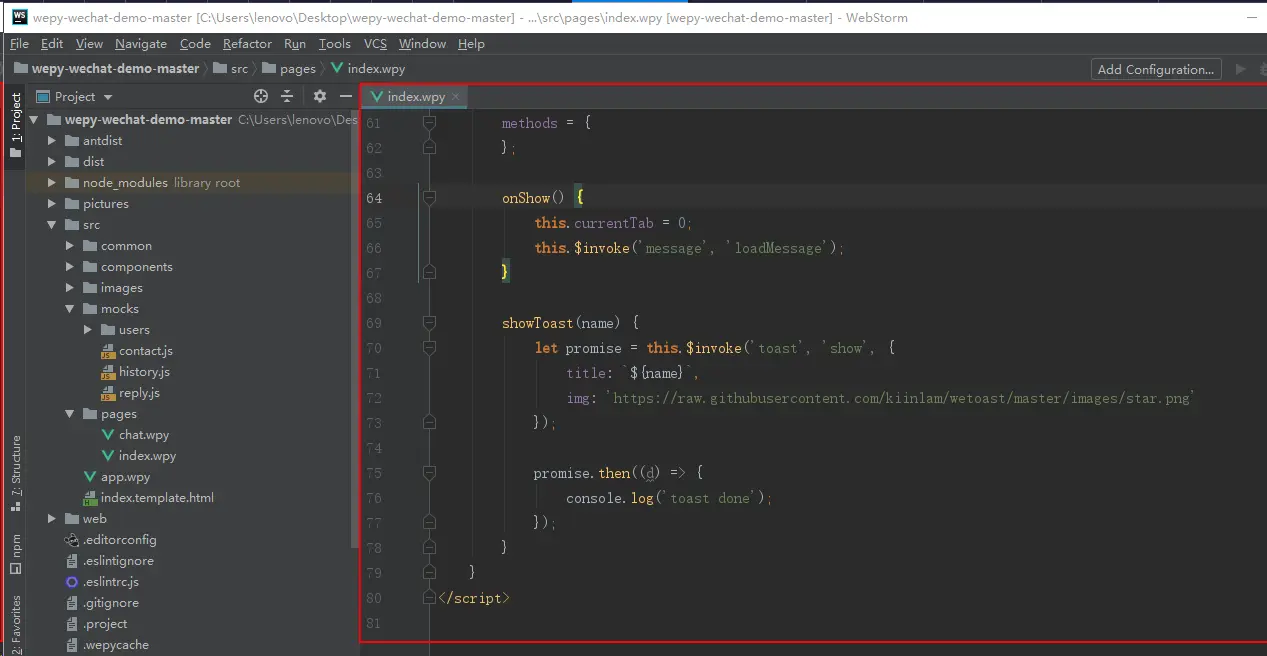Expand the users folder
Viewport: 1267px width, 656px height.
[x=88, y=329]
